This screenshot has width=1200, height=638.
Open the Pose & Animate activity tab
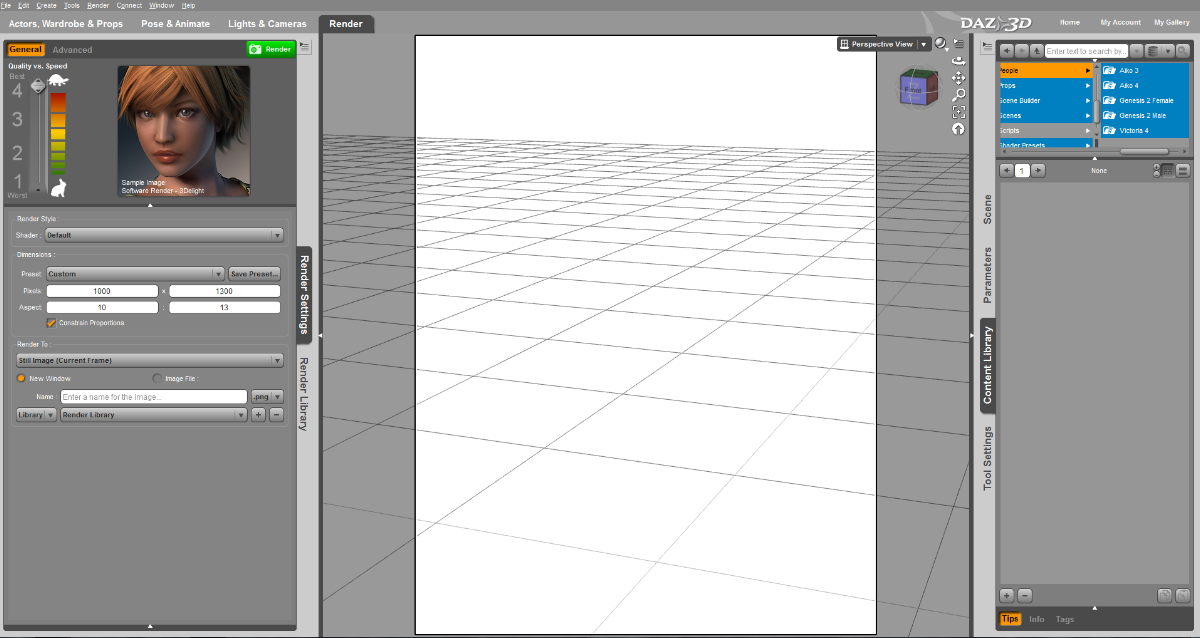[x=175, y=23]
